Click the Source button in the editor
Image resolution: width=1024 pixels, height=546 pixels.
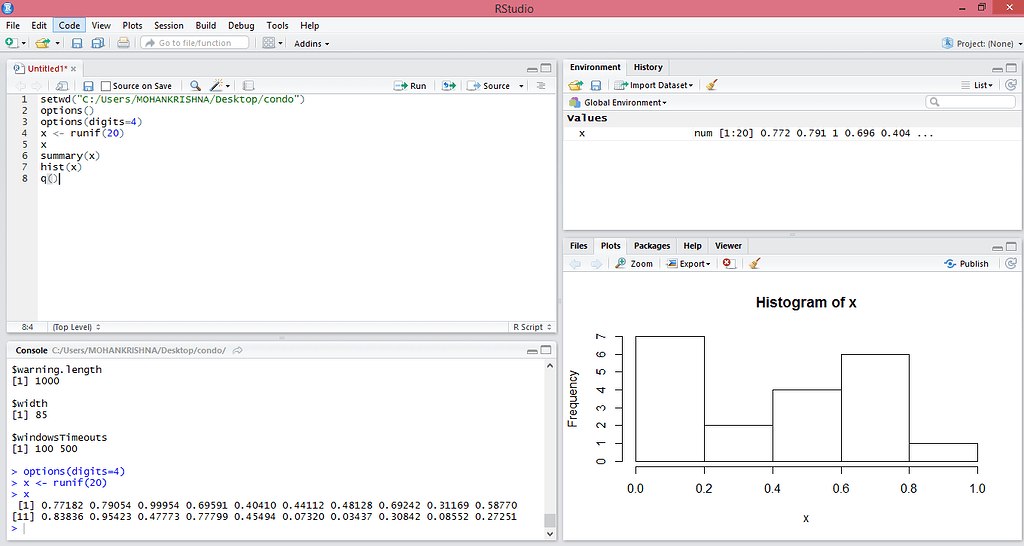(488, 86)
